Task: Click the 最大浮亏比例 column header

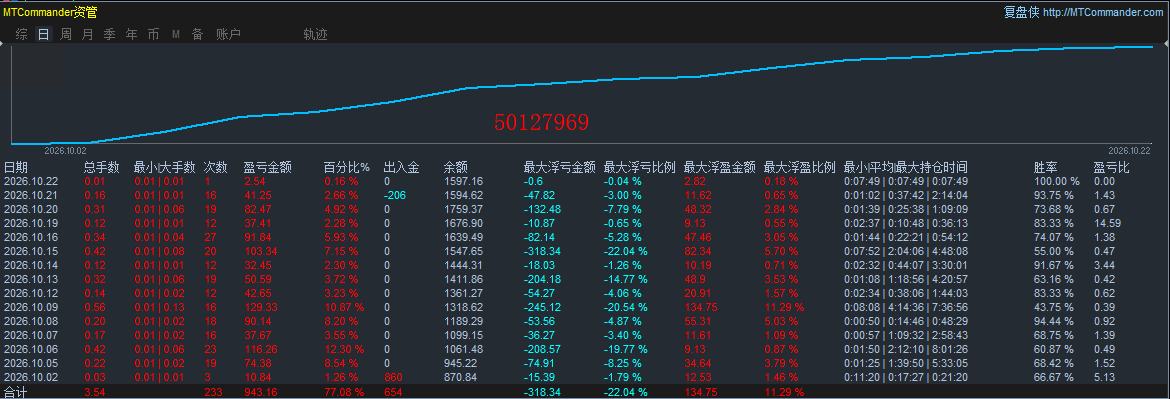Action: tap(639, 167)
